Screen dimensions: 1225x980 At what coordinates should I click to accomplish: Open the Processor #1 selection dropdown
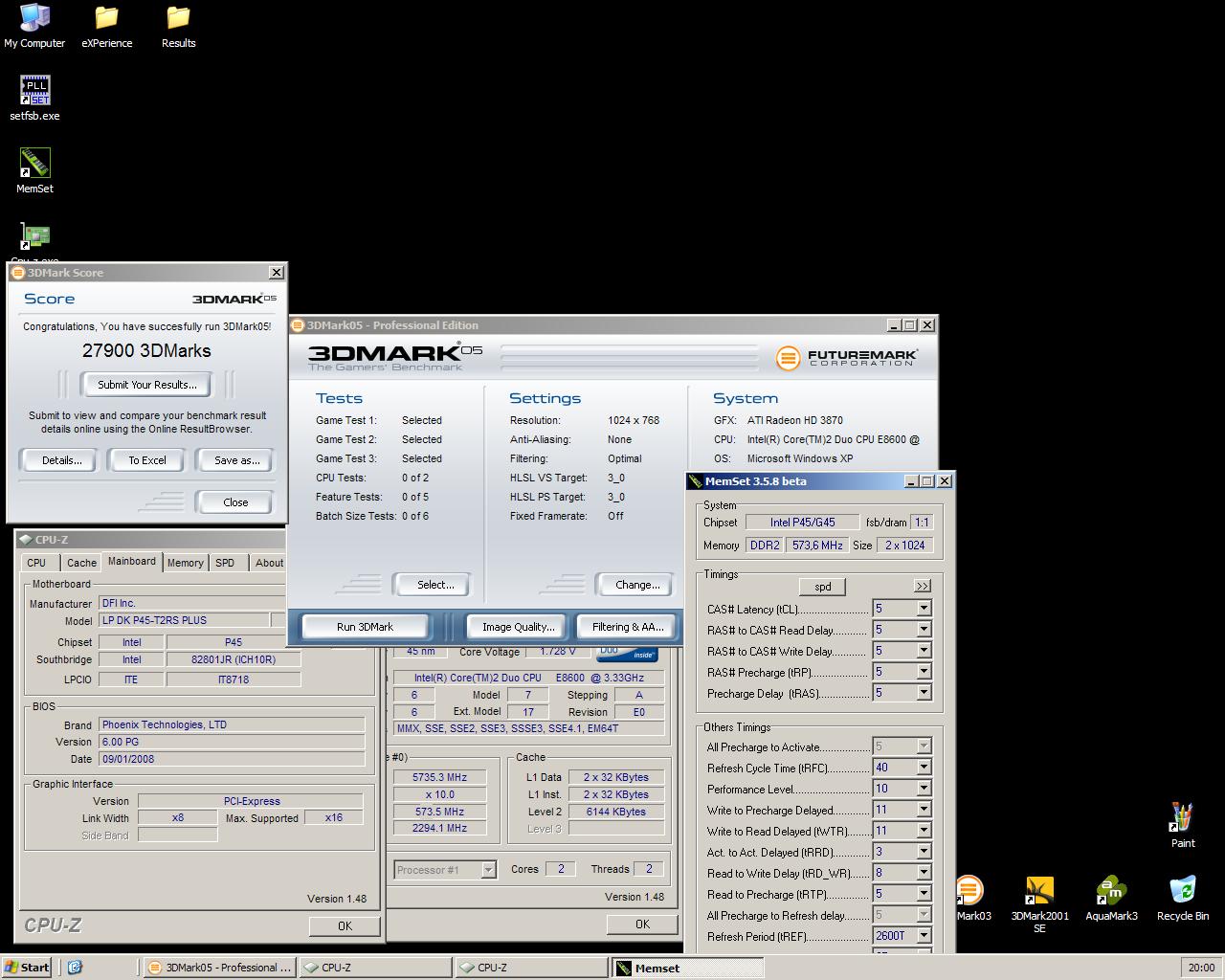coord(488,870)
